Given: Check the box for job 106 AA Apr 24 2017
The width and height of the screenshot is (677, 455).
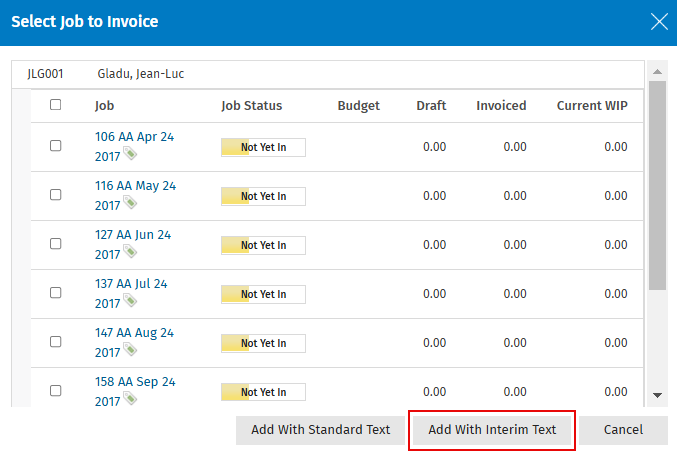Looking at the screenshot, I should pyautogui.click(x=55, y=146).
